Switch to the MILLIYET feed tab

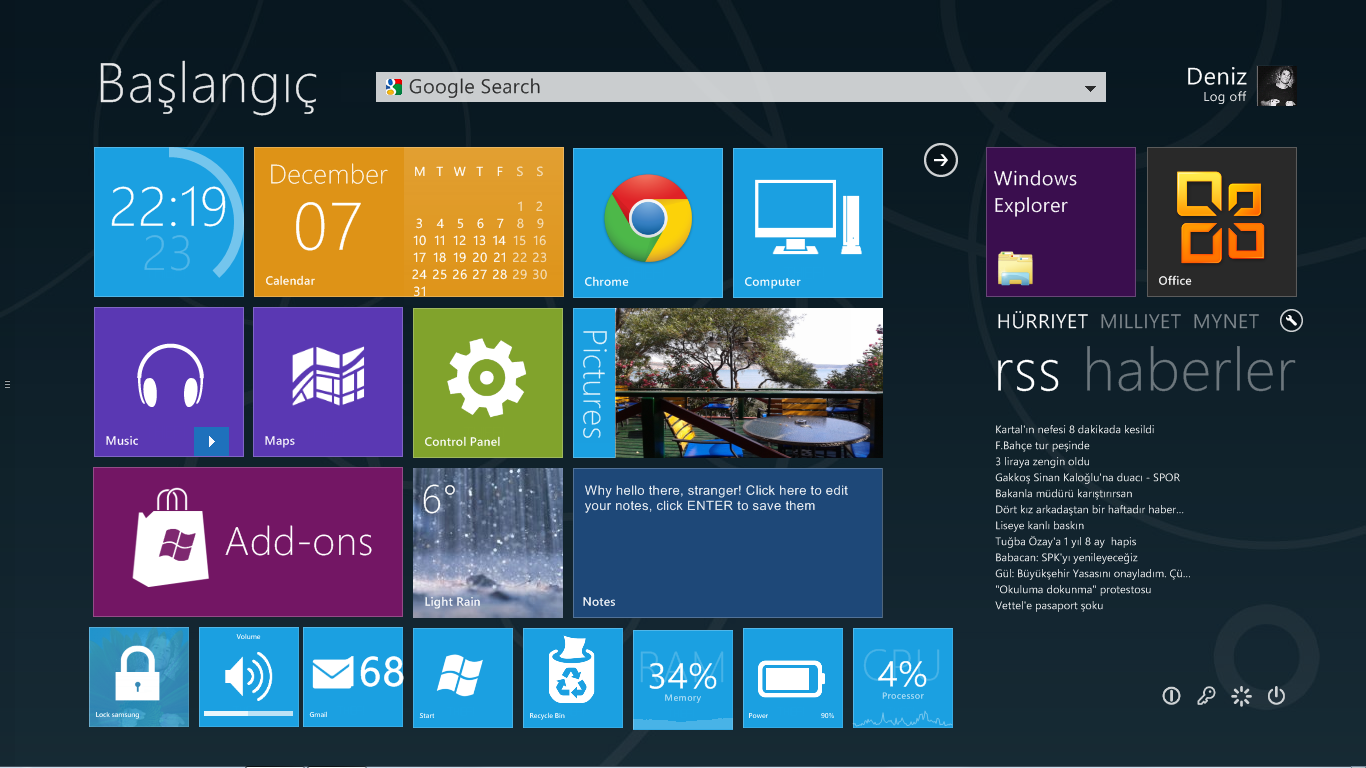[1141, 321]
